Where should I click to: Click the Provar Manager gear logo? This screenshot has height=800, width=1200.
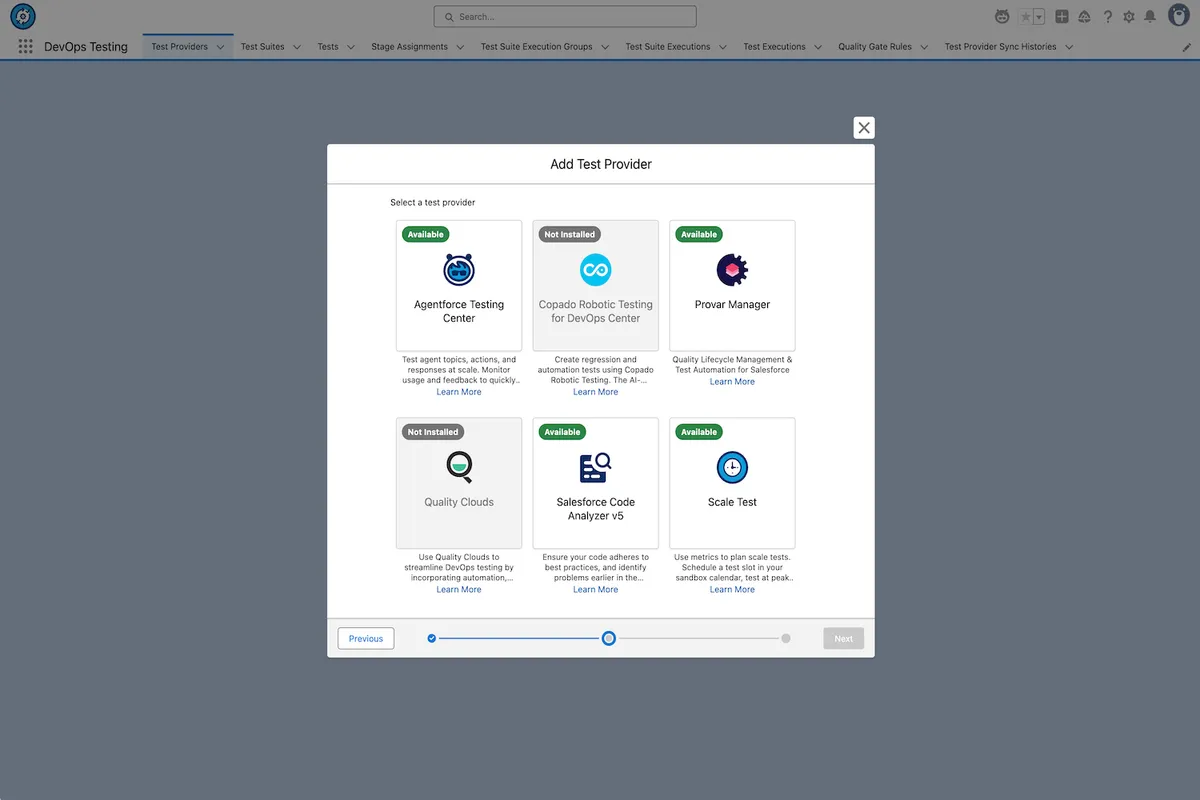pos(732,269)
